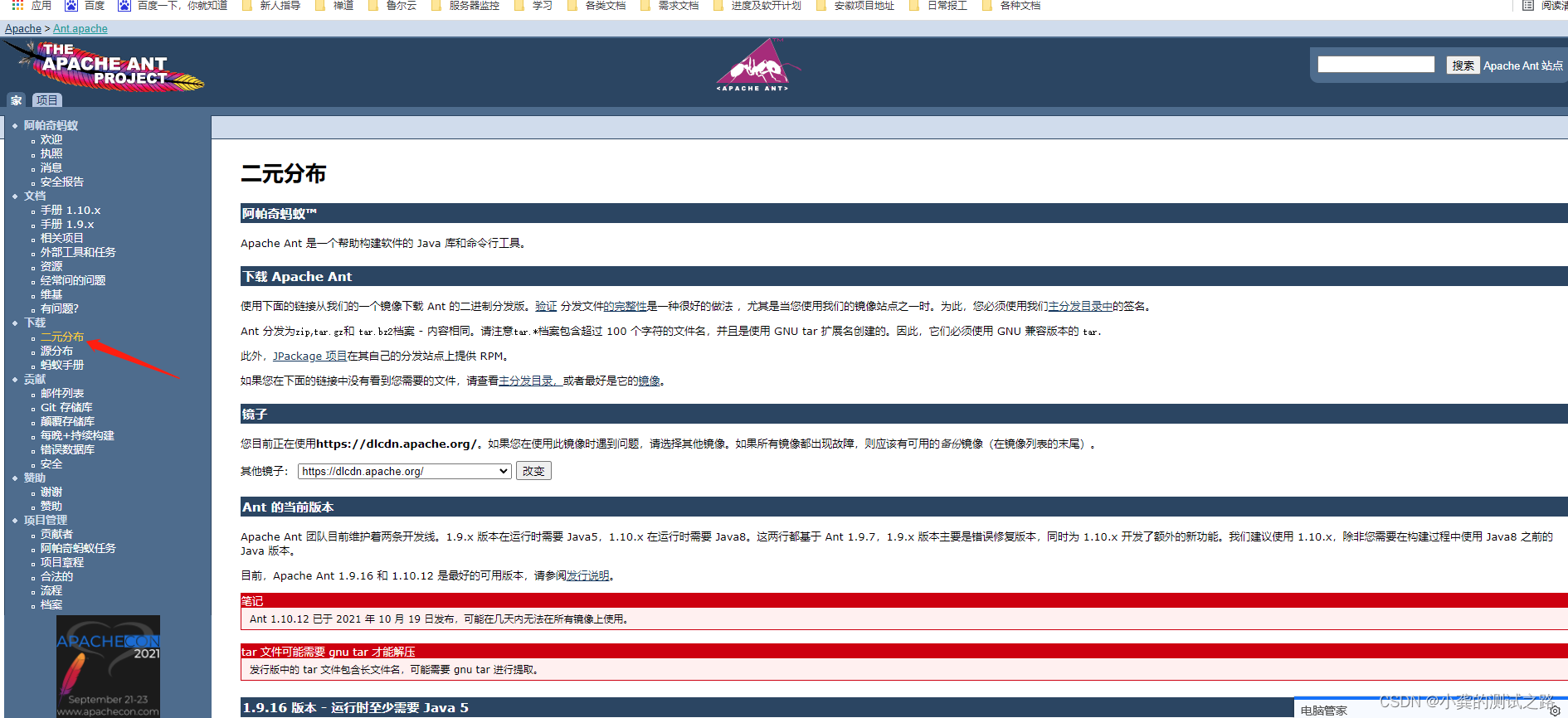Image resolution: width=1568 pixels, height=718 pixels.
Task: Open 消息 in the sidebar
Action: coord(51,167)
